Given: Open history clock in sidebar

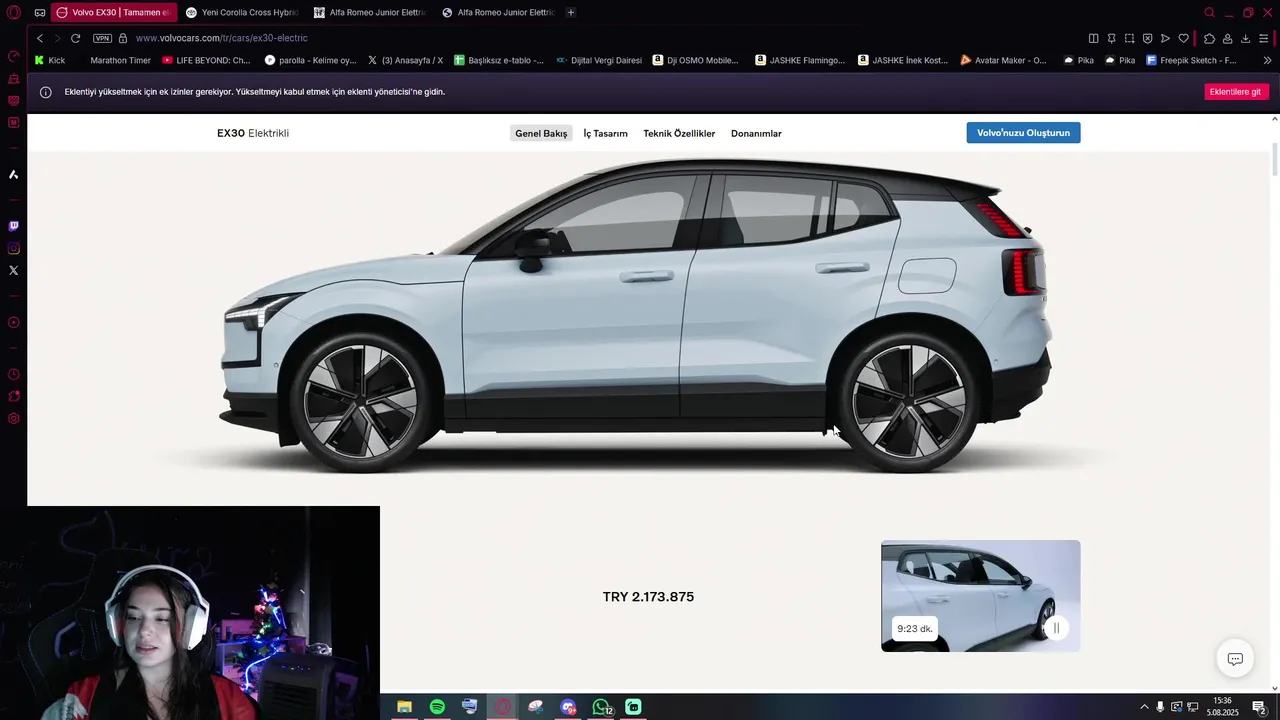Looking at the screenshot, I should (14, 374).
